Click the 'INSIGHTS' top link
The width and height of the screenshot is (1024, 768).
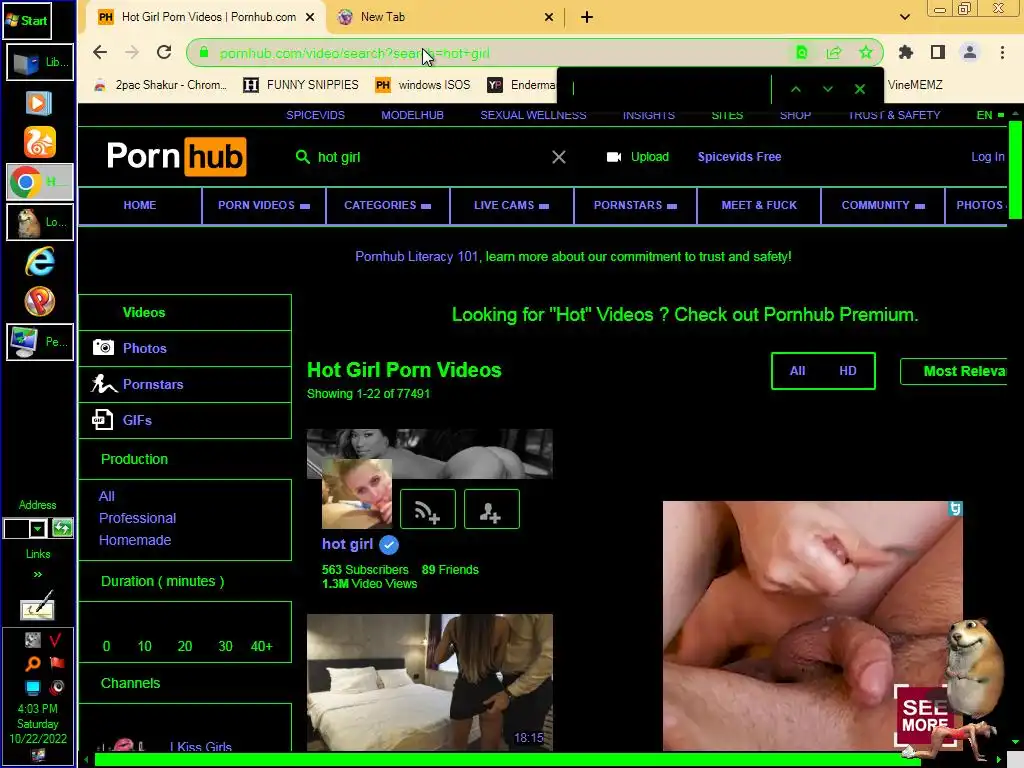648,115
